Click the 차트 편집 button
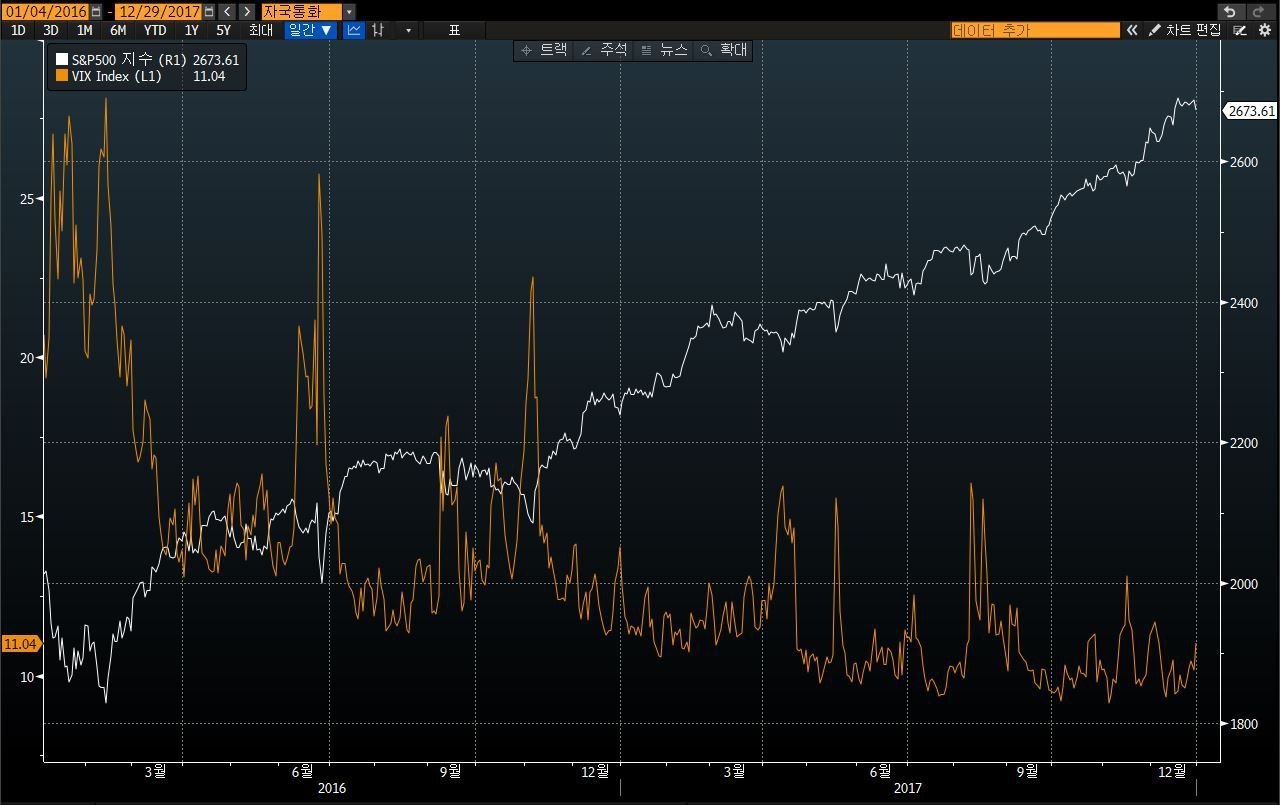This screenshot has width=1280, height=805. (x=1185, y=30)
